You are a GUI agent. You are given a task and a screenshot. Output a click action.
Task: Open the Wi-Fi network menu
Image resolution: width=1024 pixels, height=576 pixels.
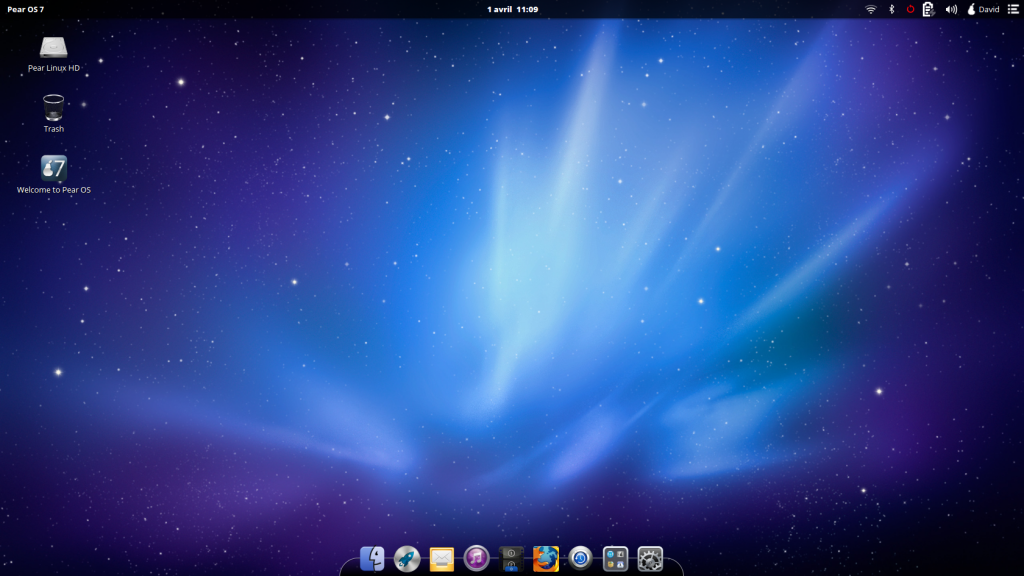[x=870, y=9]
